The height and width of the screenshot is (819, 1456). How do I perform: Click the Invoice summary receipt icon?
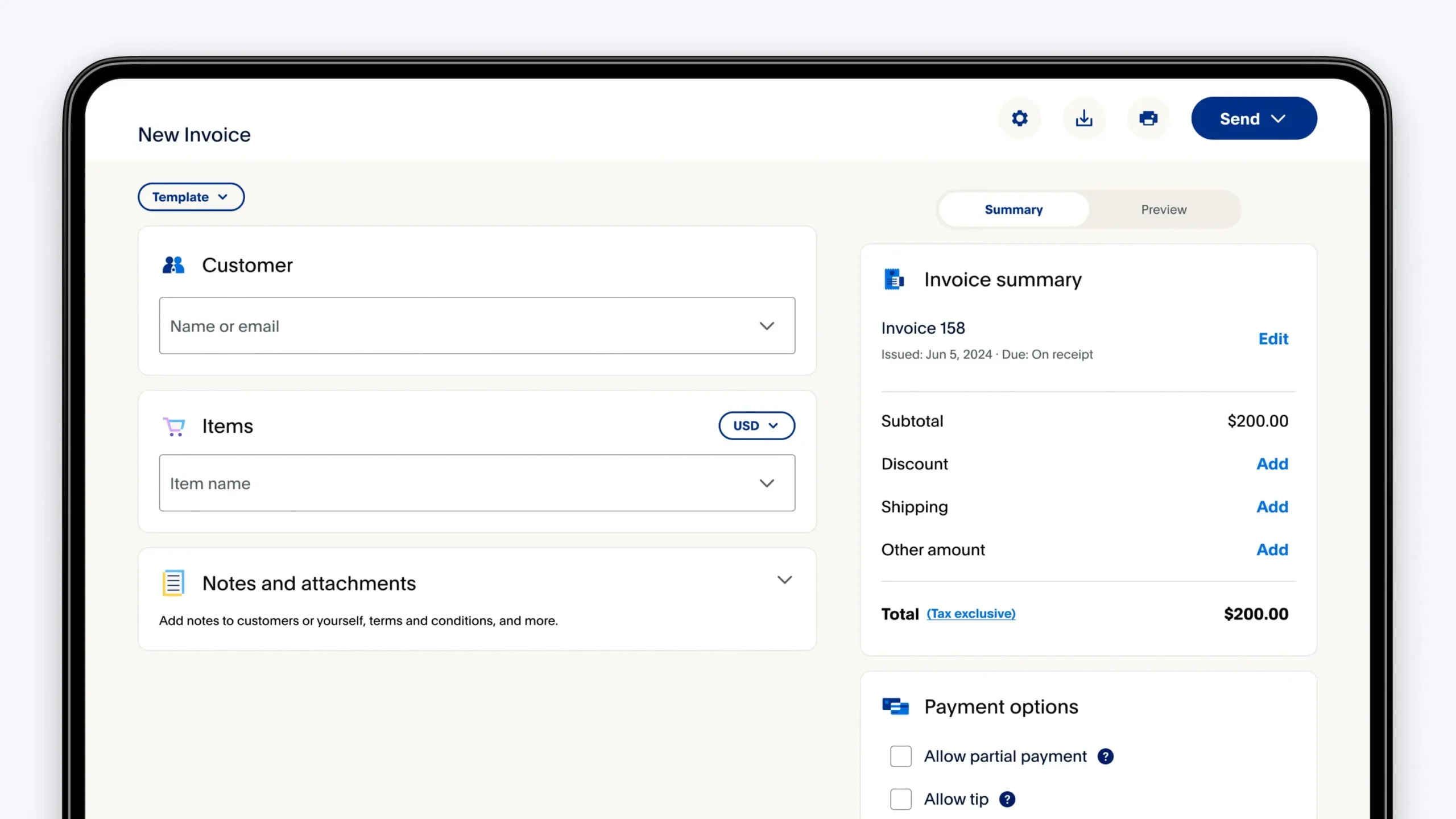tap(894, 279)
